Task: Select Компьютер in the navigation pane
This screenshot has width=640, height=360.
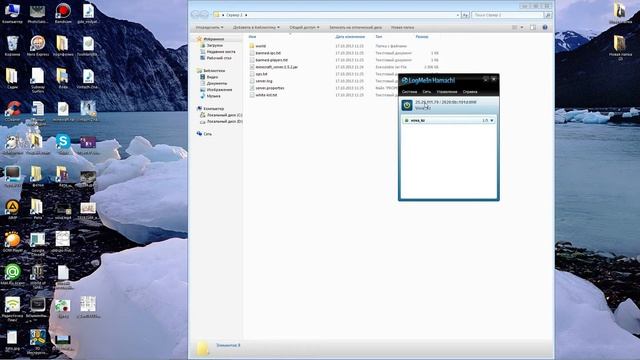Action: pos(213,109)
